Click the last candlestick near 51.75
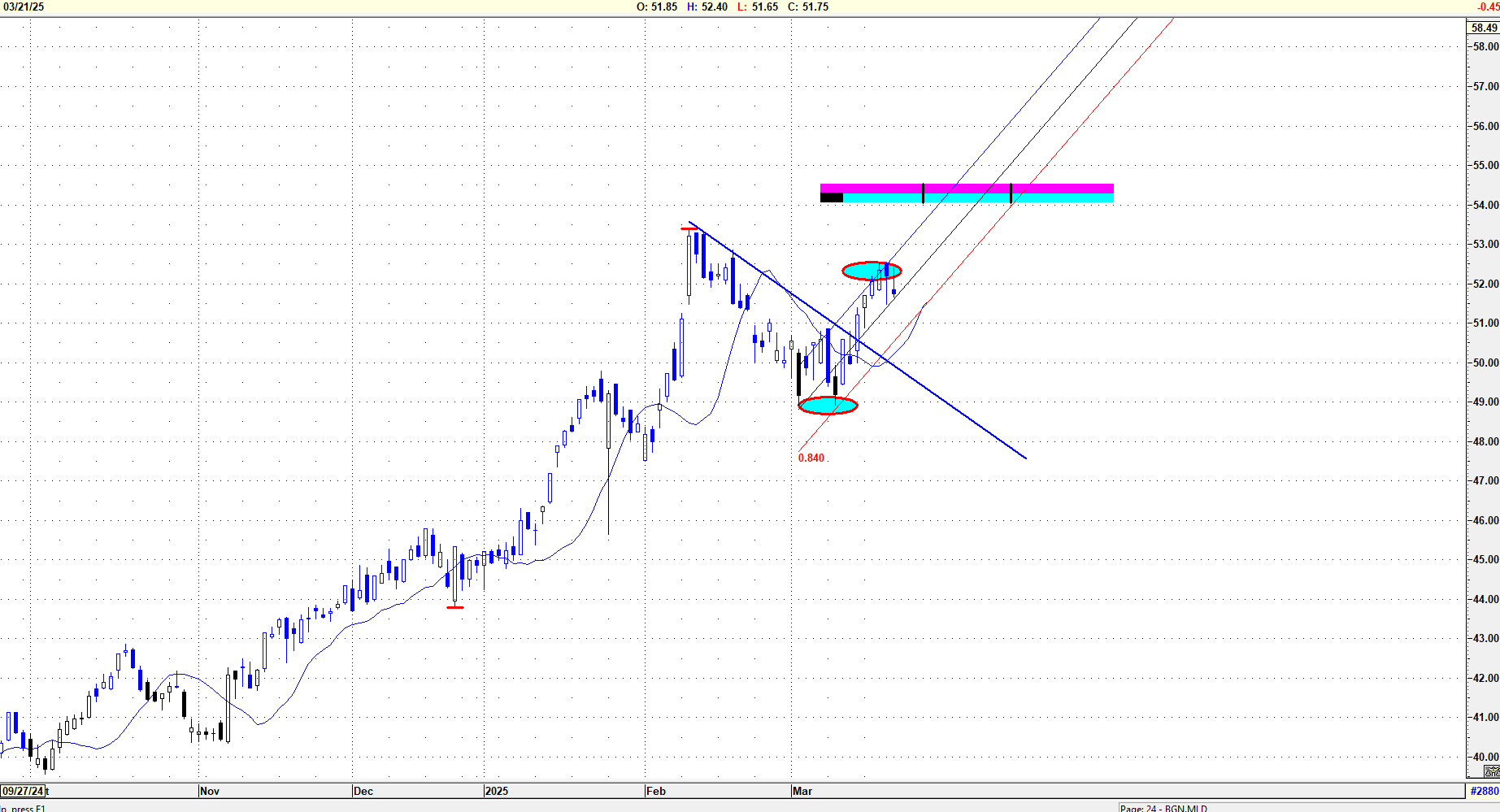 pos(894,291)
